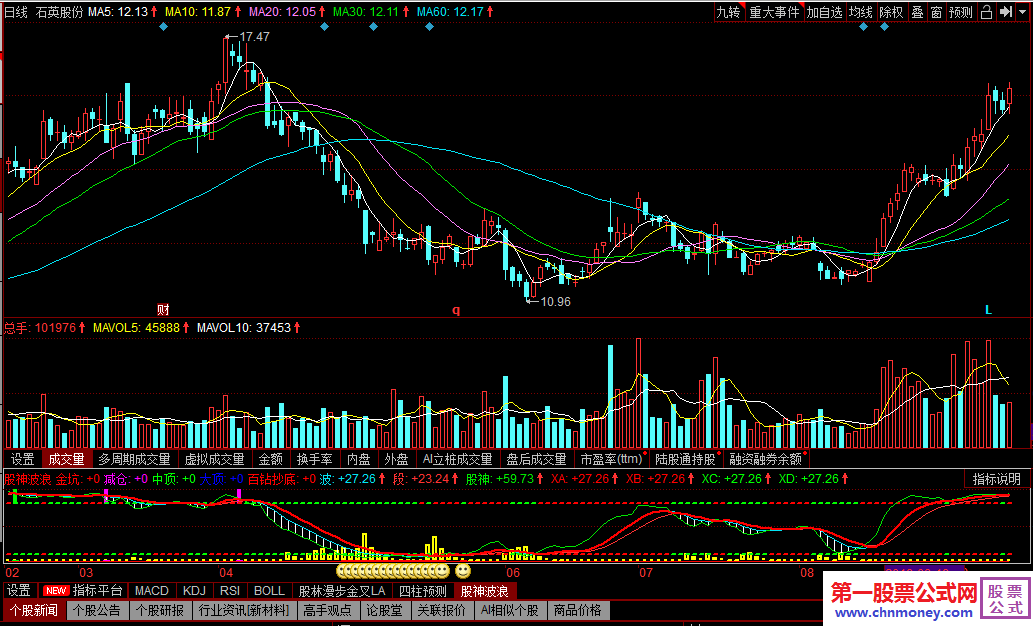Click the 06 month marker on time axis
This screenshot has height=626, width=1033.
pos(513,572)
